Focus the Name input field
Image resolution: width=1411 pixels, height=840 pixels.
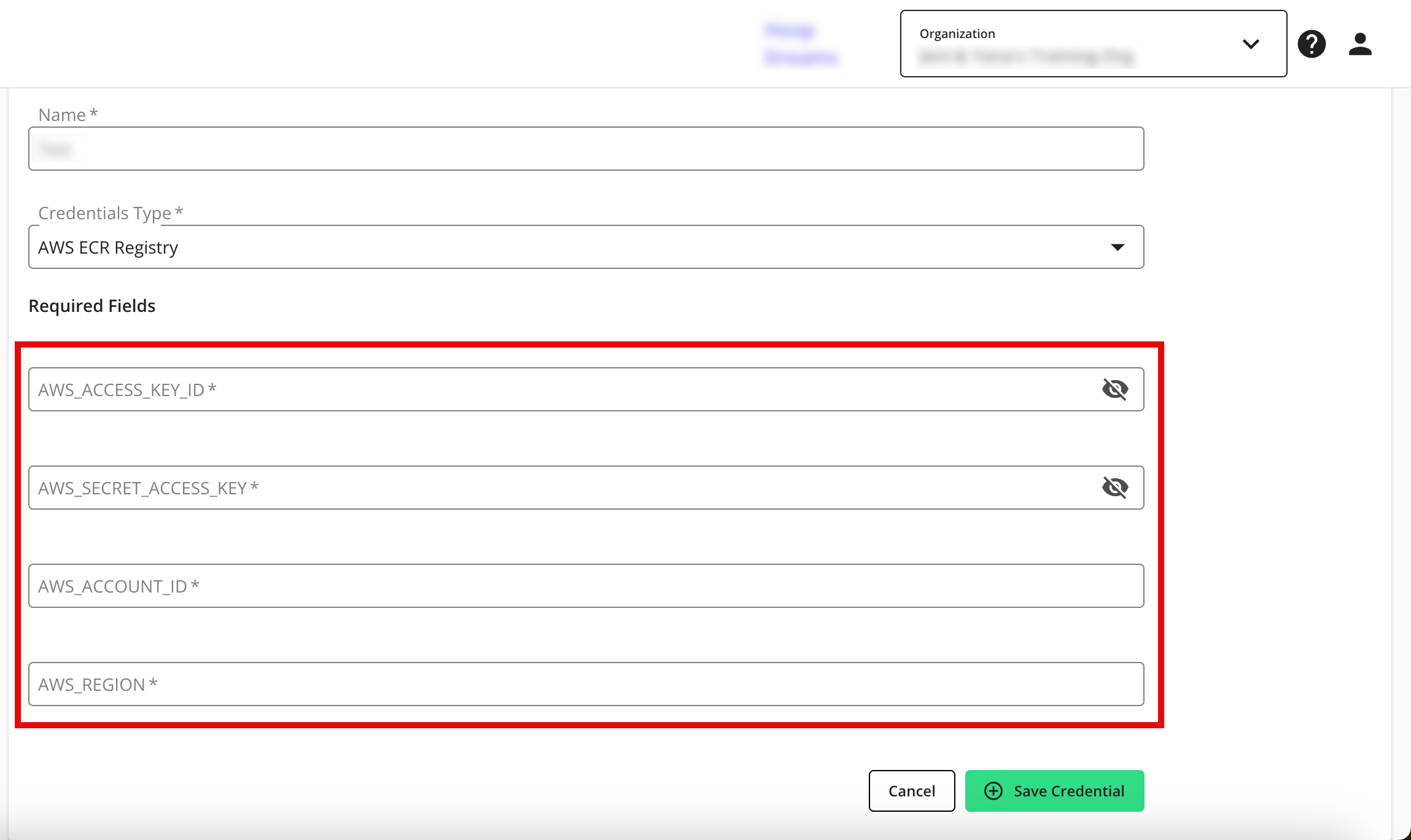click(586, 149)
